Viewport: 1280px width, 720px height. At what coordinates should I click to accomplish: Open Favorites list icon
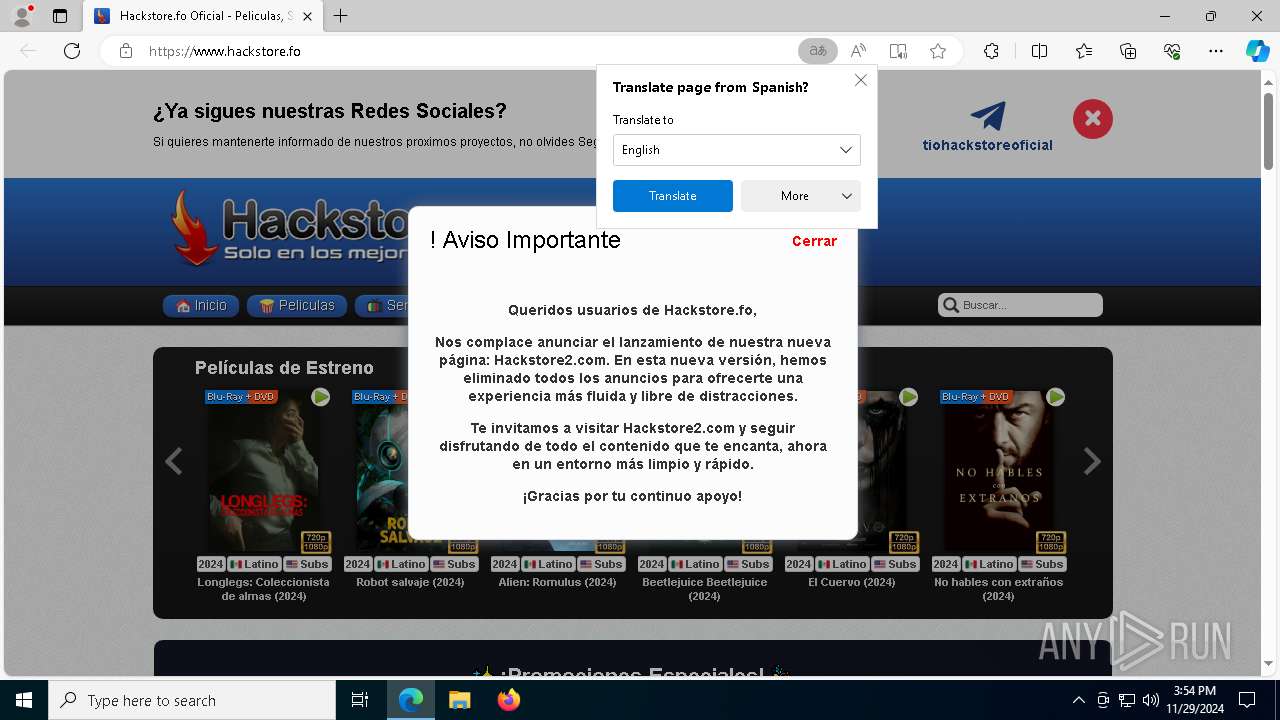(1084, 51)
